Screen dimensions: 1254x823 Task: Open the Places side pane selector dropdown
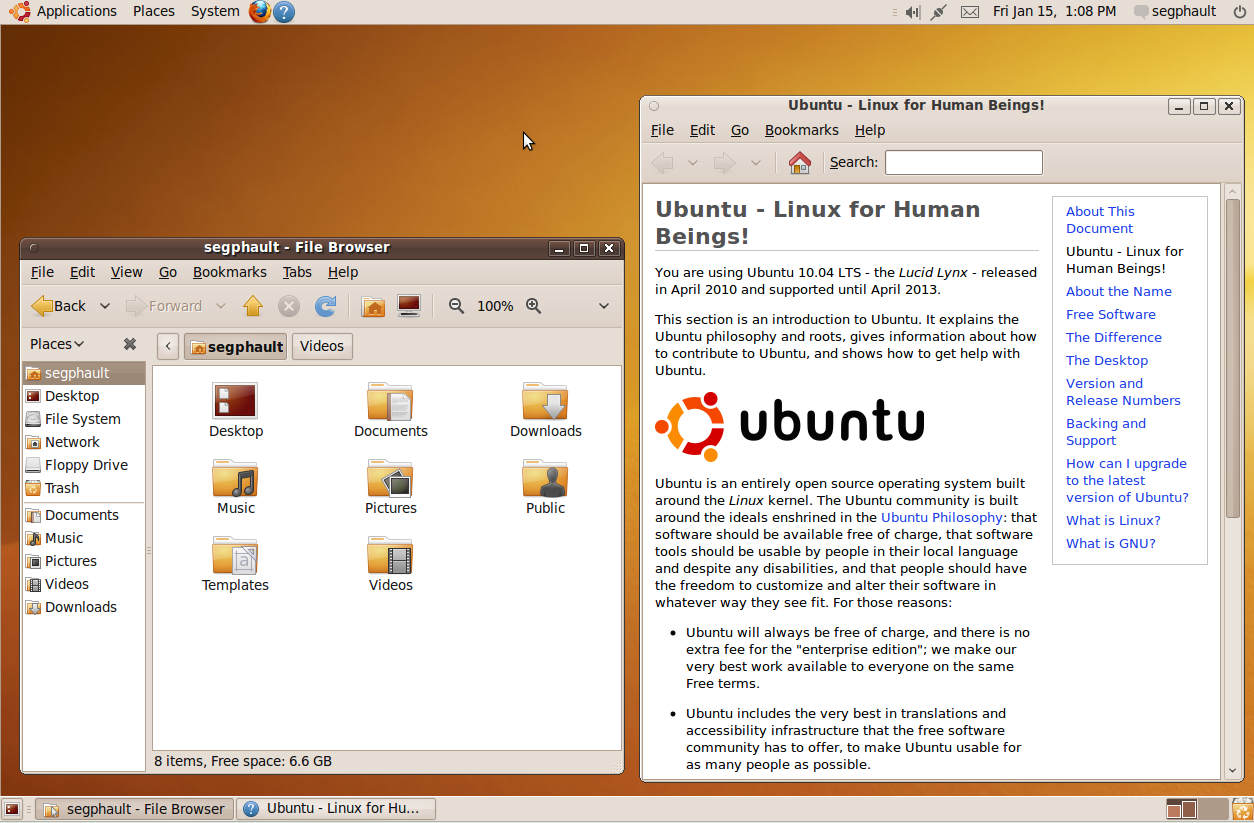tap(57, 344)
